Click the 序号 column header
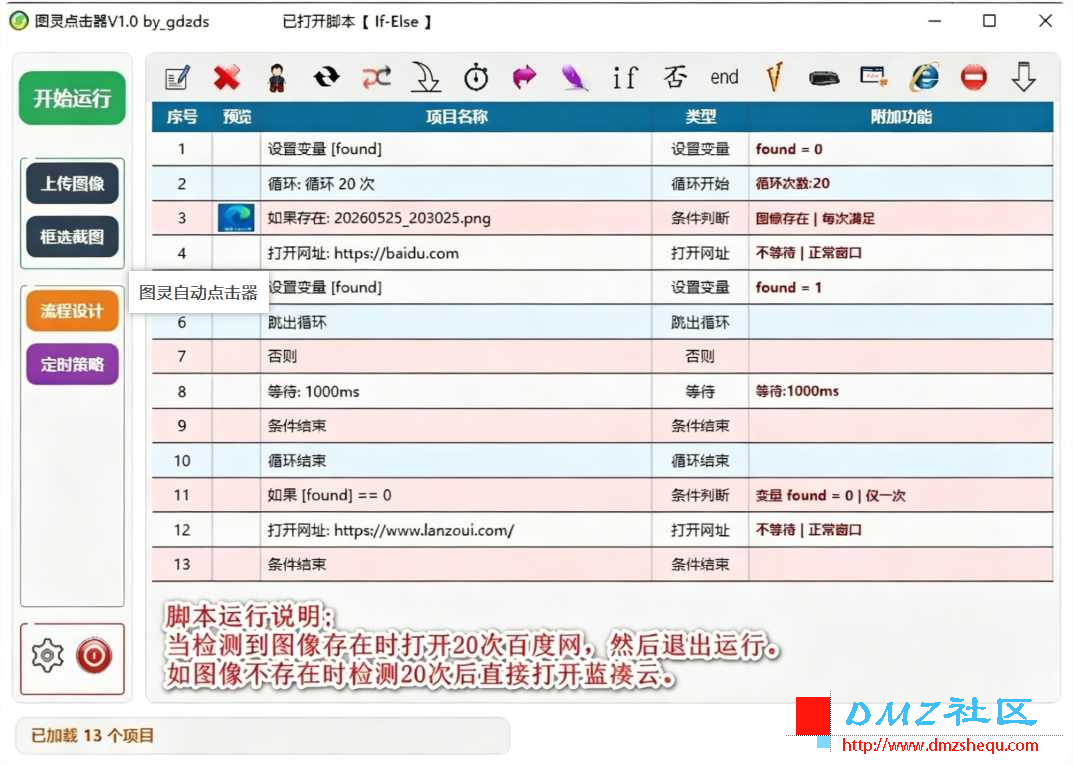The height and width of the screenshot is (766, 1073). [182, 116]
